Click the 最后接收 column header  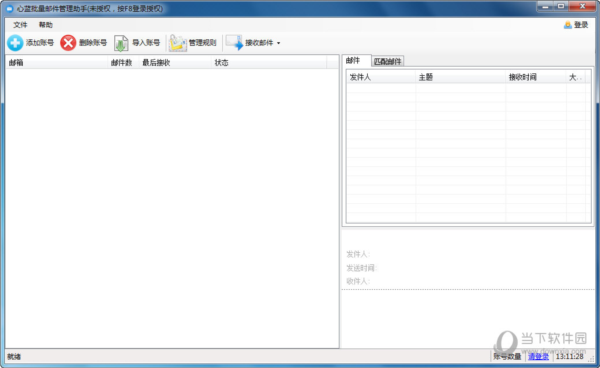click(175, 63)
